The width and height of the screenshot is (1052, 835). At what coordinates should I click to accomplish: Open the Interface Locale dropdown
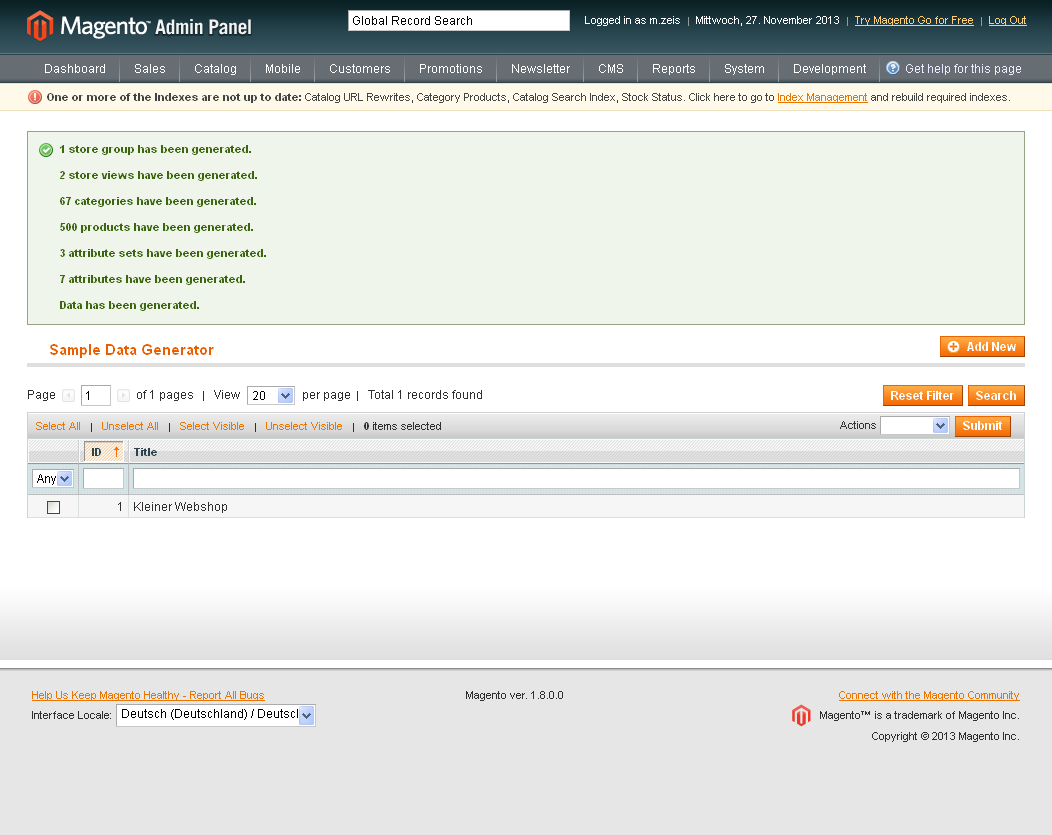pos(215,715)
